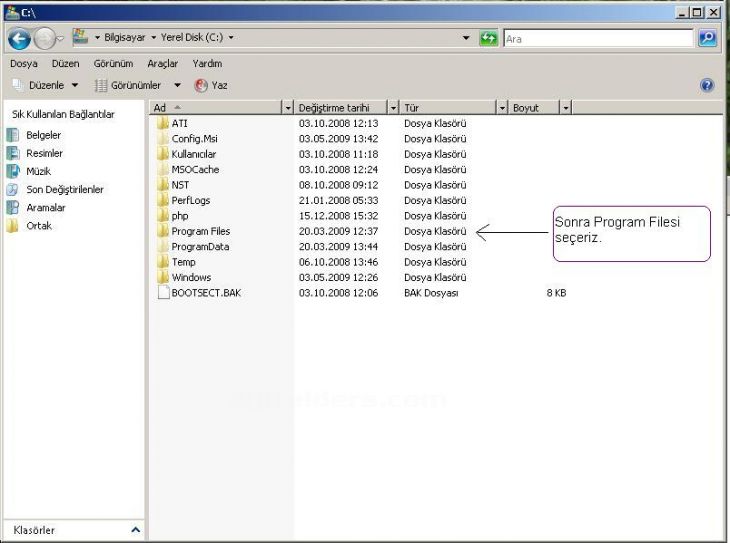Click the 8 KB size value
Image resolution: width=730 pixels, height=543 pixels.
(556, 292)
